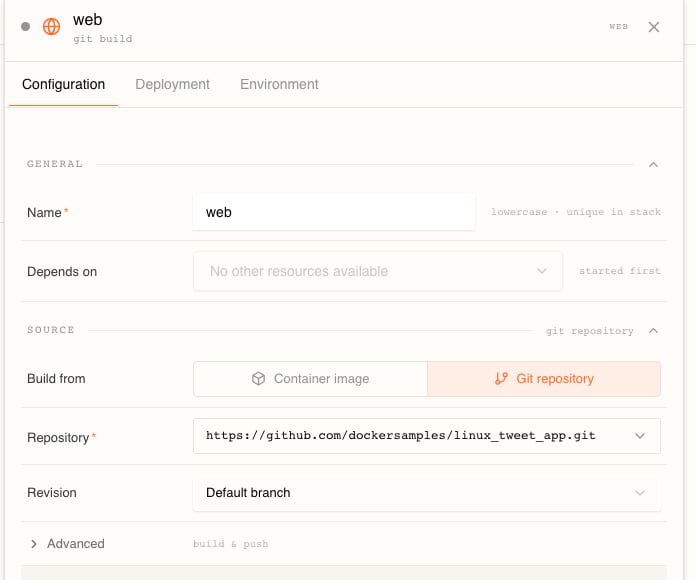Click the 'Depends on' field label
Viewport: 696px width, 580px height.
point(62,272)
